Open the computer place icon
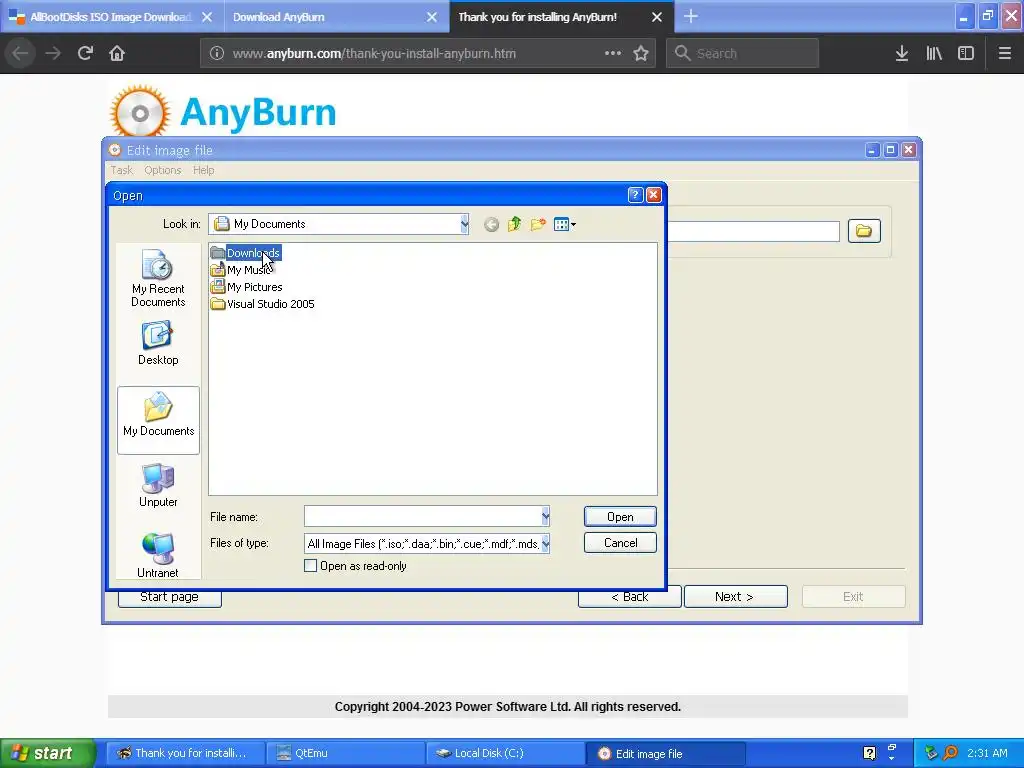 158,485
